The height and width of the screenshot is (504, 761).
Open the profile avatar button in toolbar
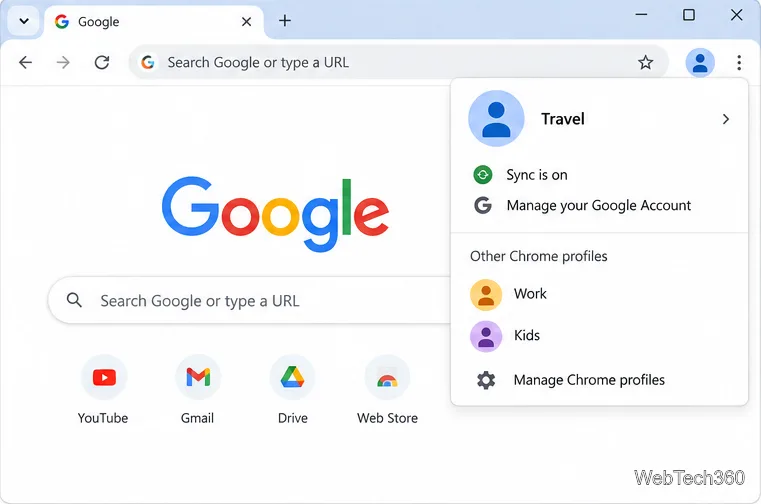[700, 62]
